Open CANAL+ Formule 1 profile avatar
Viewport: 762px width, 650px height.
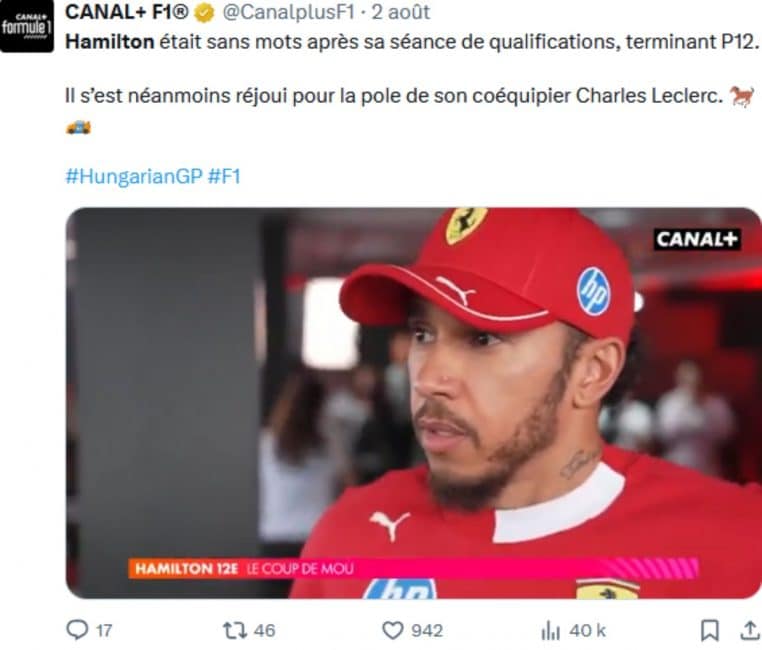pos(27,27)
